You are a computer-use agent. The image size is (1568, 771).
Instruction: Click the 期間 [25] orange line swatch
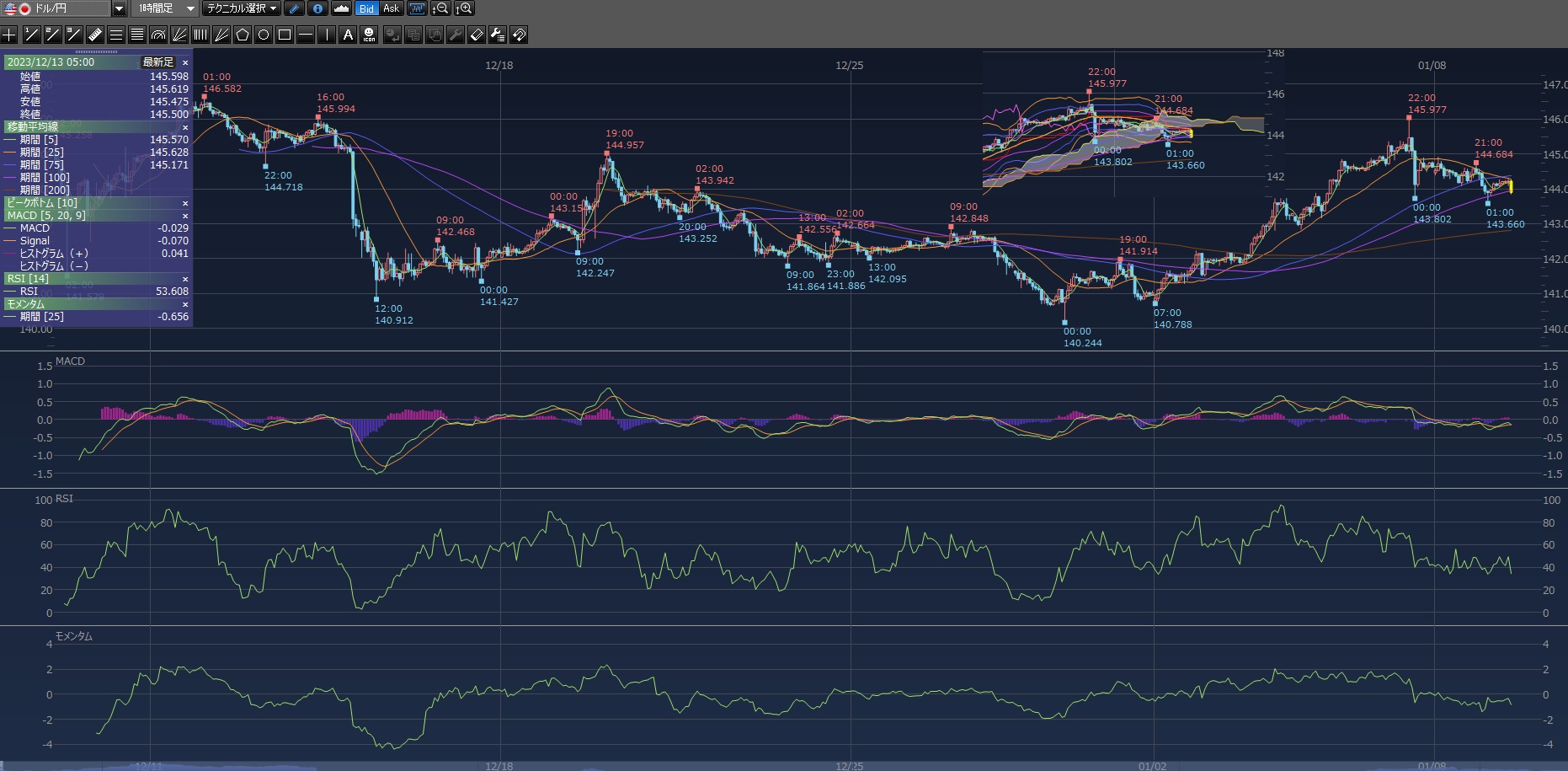click(x=10, y=153)
